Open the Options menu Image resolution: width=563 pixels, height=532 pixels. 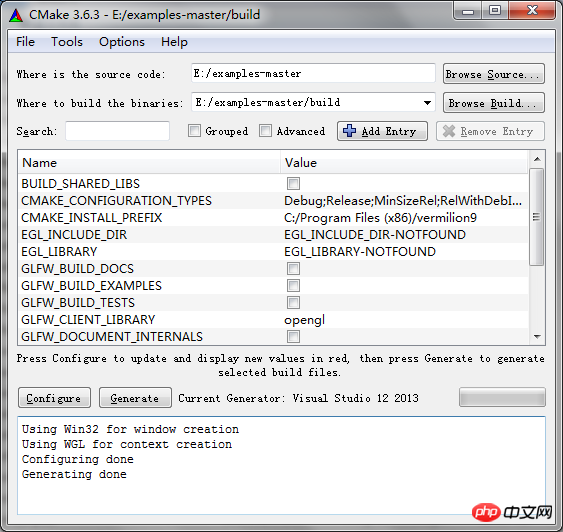pos(122,42)
